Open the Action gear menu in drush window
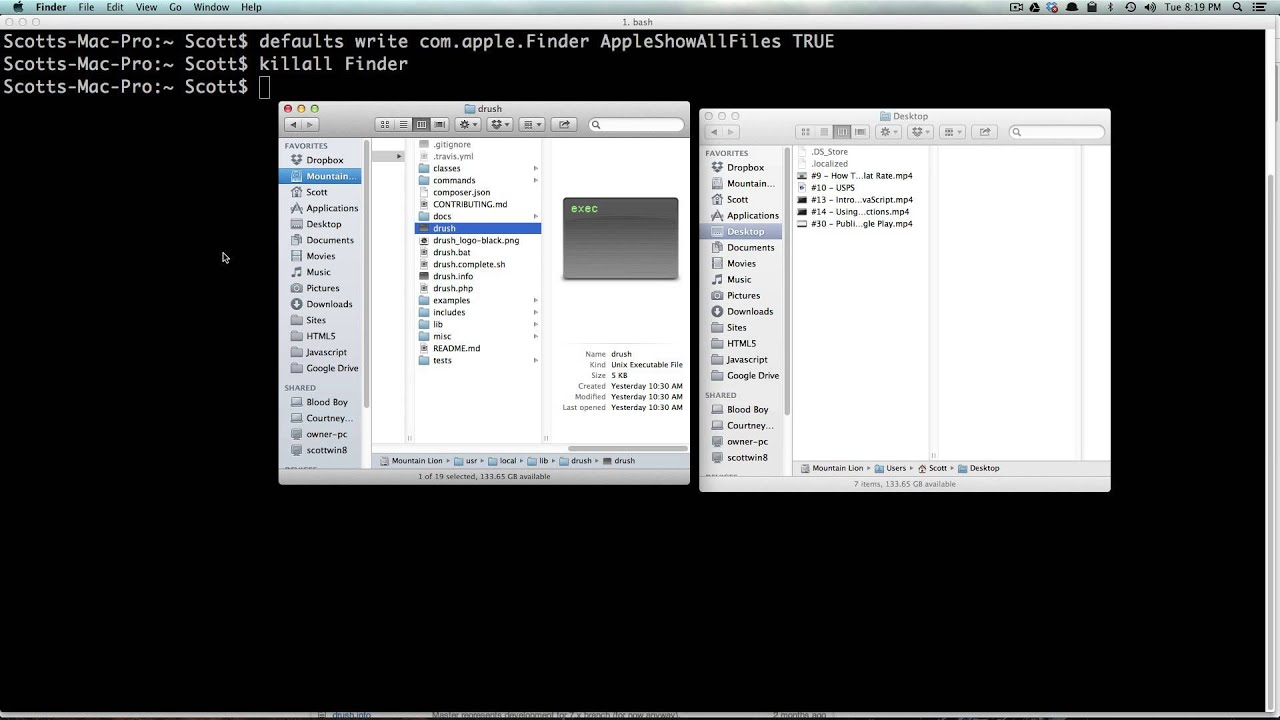Viewport: 1280px width, 720px height. click(468, 125)
